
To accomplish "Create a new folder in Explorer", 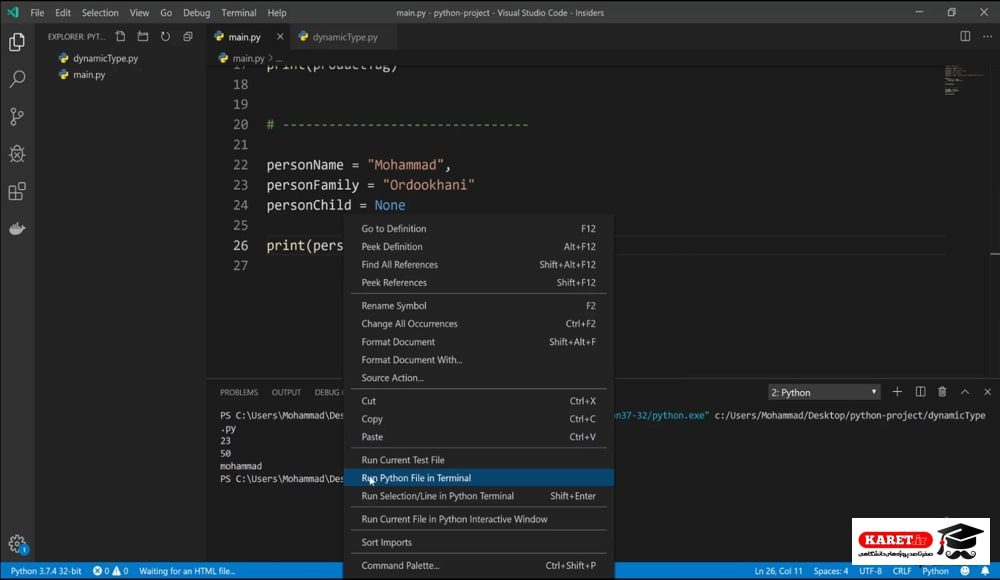I will [143, 36].
